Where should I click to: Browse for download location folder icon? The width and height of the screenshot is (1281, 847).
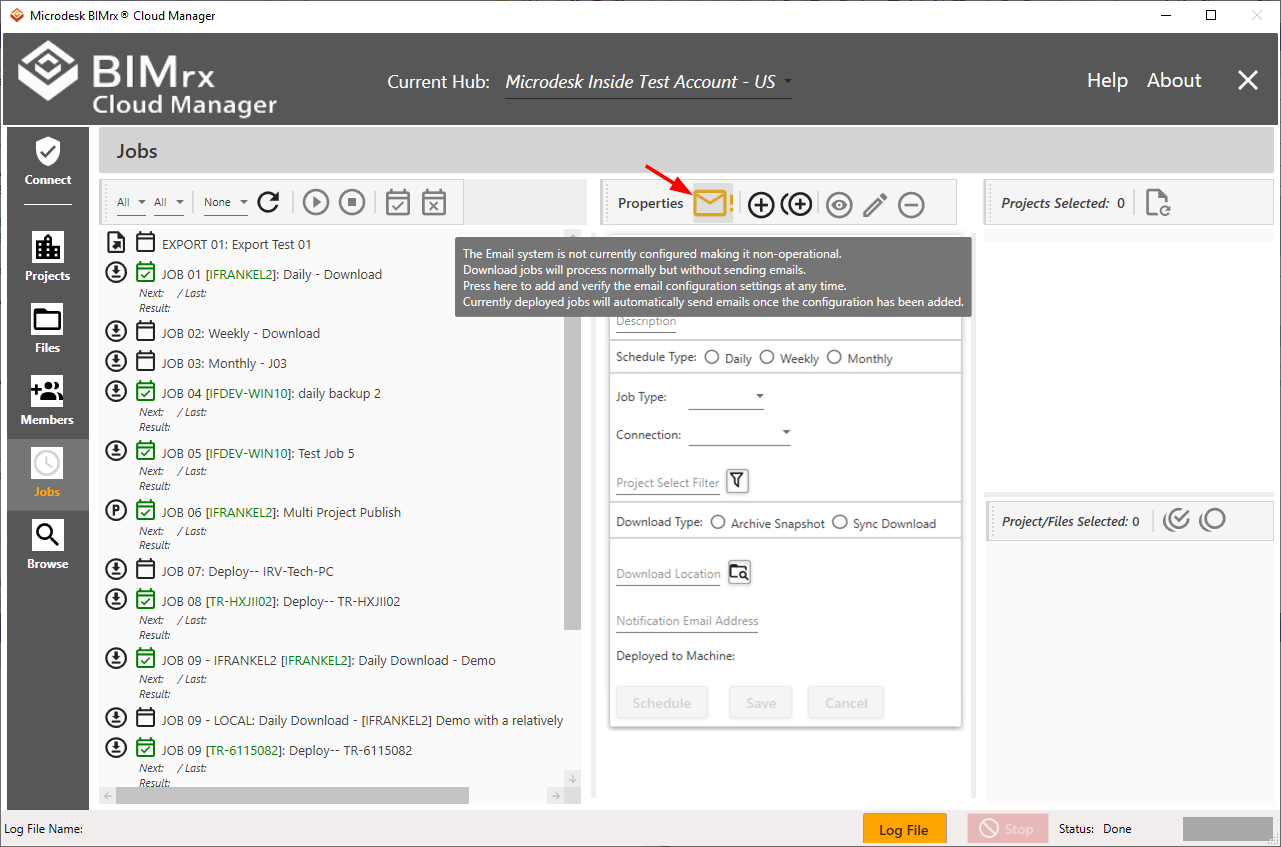point(739,572)
